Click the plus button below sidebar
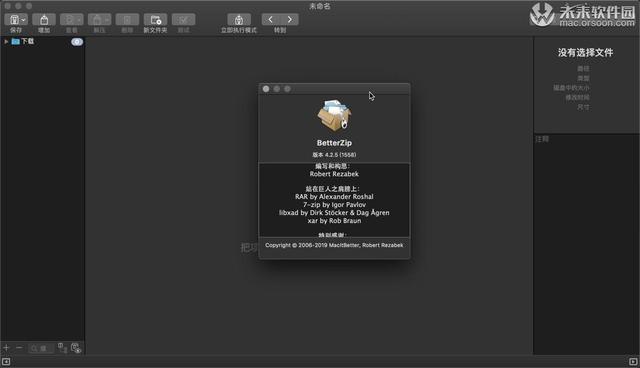The height and width of the screenshot is (368, 640). pyautogui.click(x=6, y=348)
